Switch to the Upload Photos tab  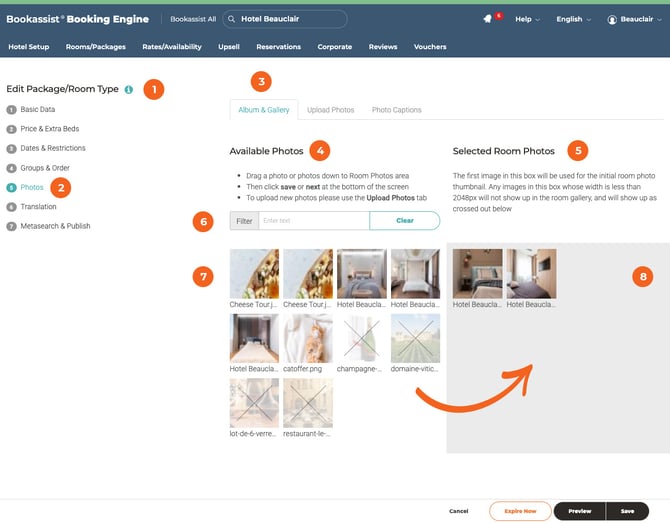pos(330,110)
